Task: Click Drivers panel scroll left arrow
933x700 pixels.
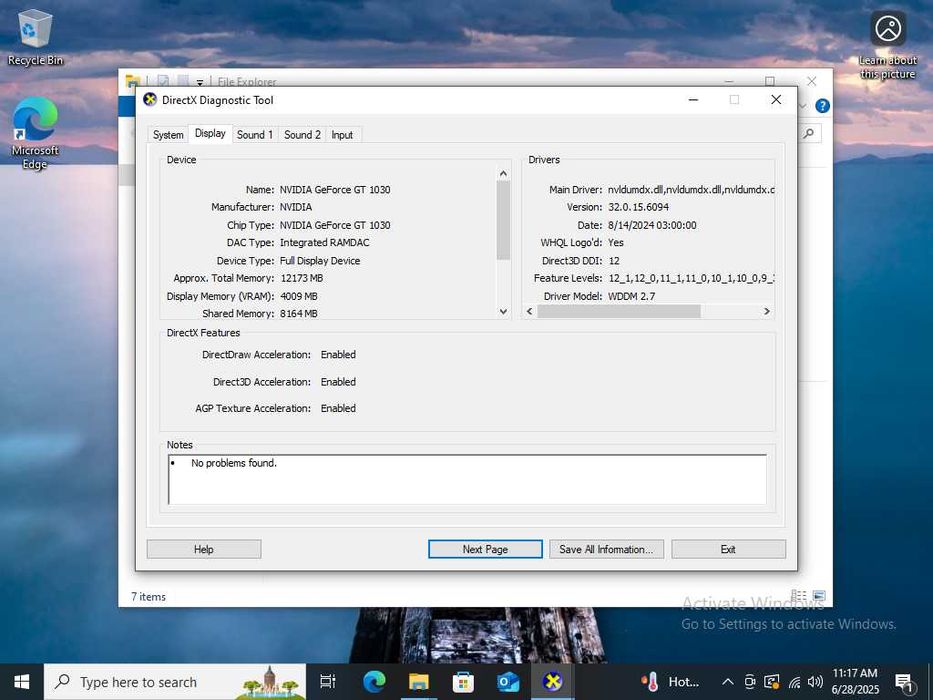Action: tap(530, 311)
